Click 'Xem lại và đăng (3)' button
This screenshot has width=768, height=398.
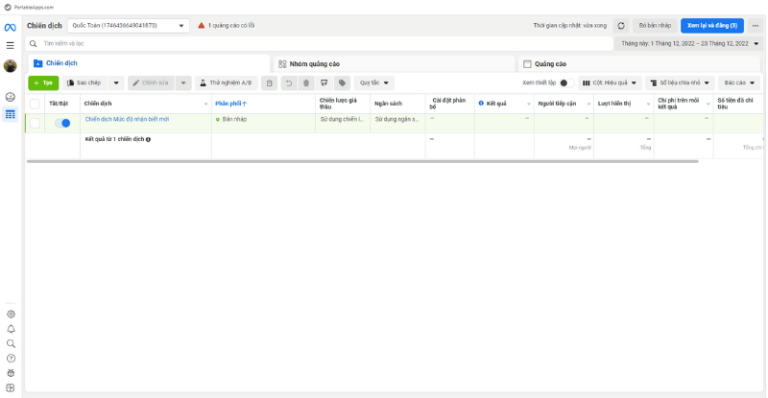pos(712,25)
